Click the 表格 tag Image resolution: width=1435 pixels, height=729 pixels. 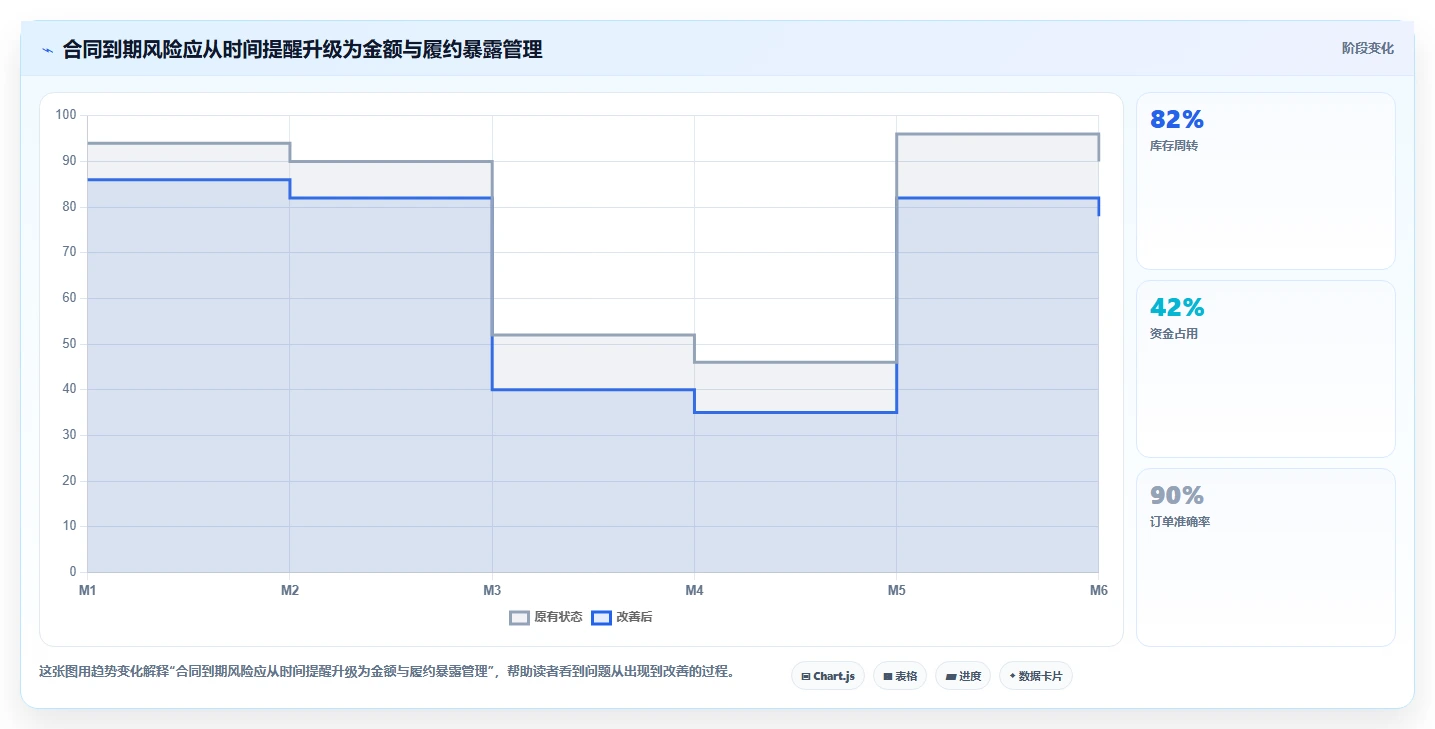(x=900, y=676)
